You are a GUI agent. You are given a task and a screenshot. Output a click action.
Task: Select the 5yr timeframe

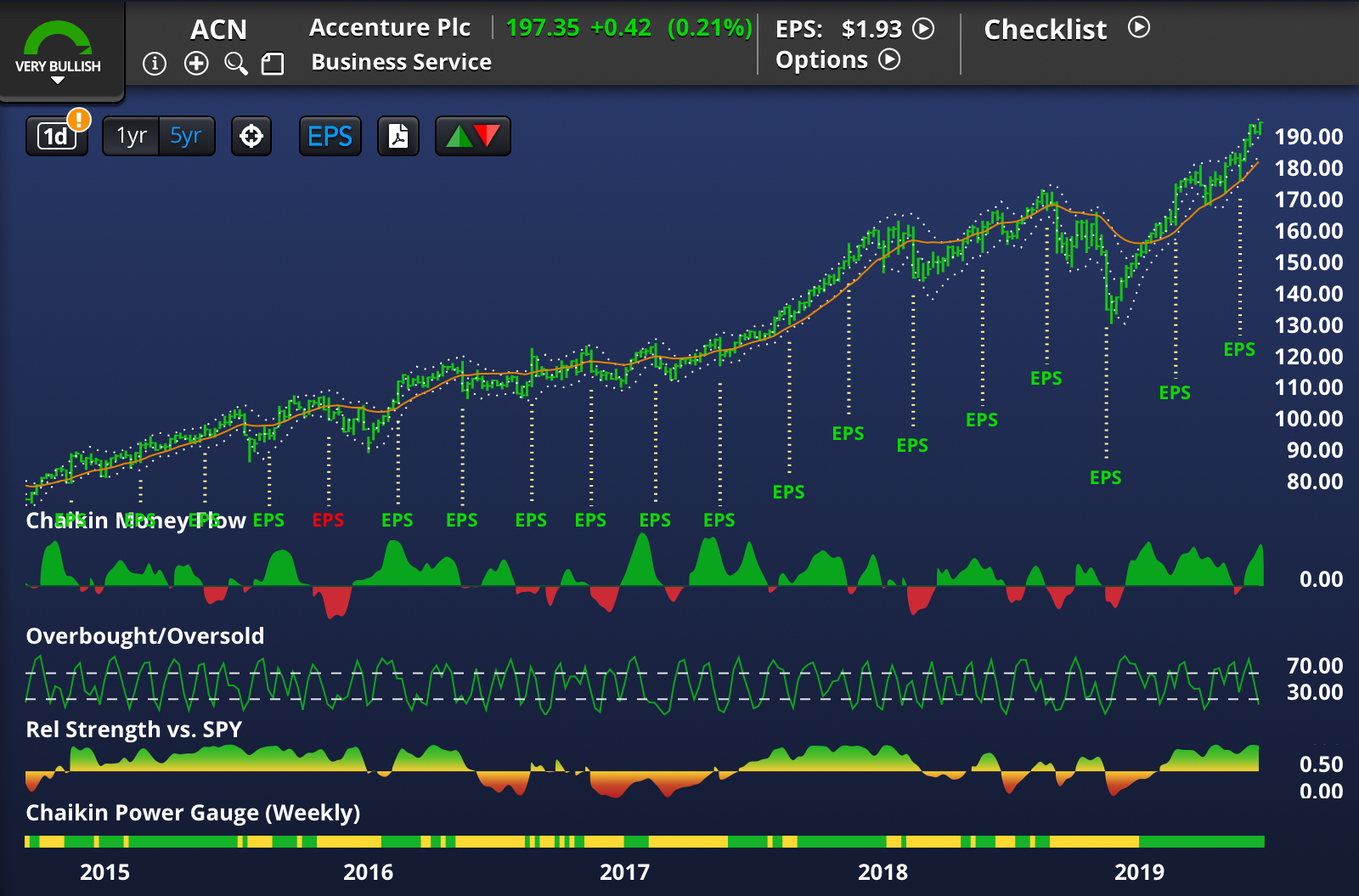pyautogui.click(x=186, y=136)
